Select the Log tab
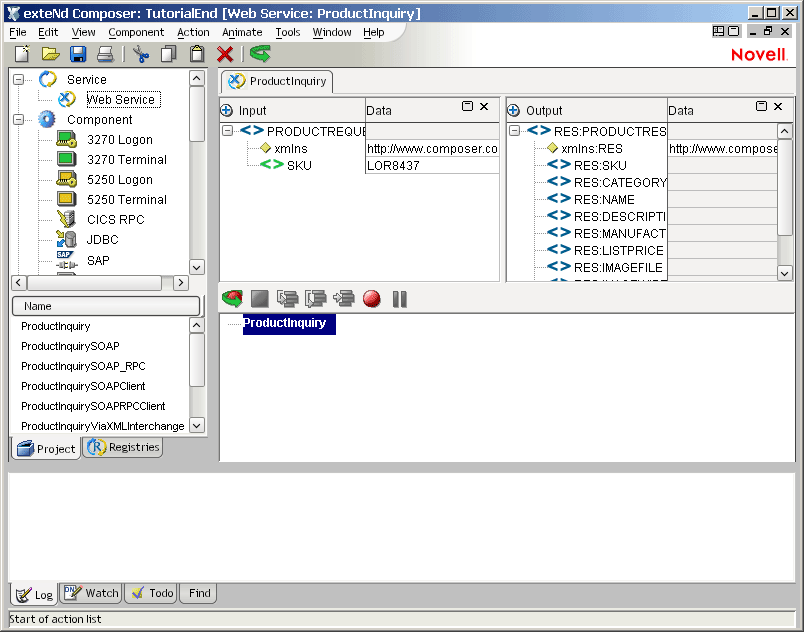The width and height of the screenshot is (804, 632). [34, 595]
